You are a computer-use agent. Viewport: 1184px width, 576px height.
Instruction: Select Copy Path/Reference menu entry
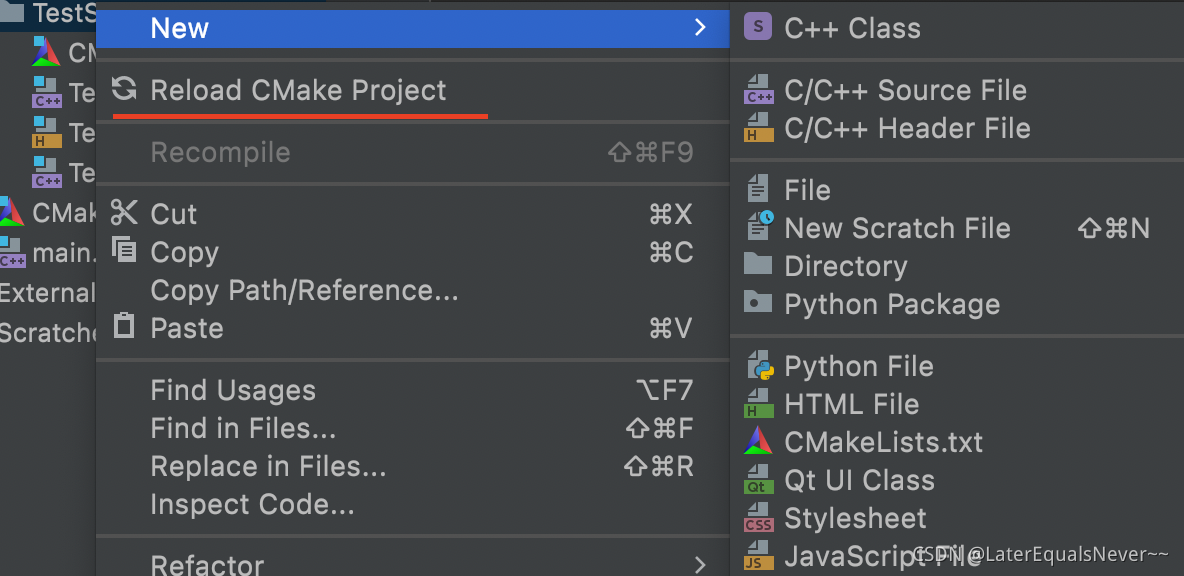coord(304,290)
